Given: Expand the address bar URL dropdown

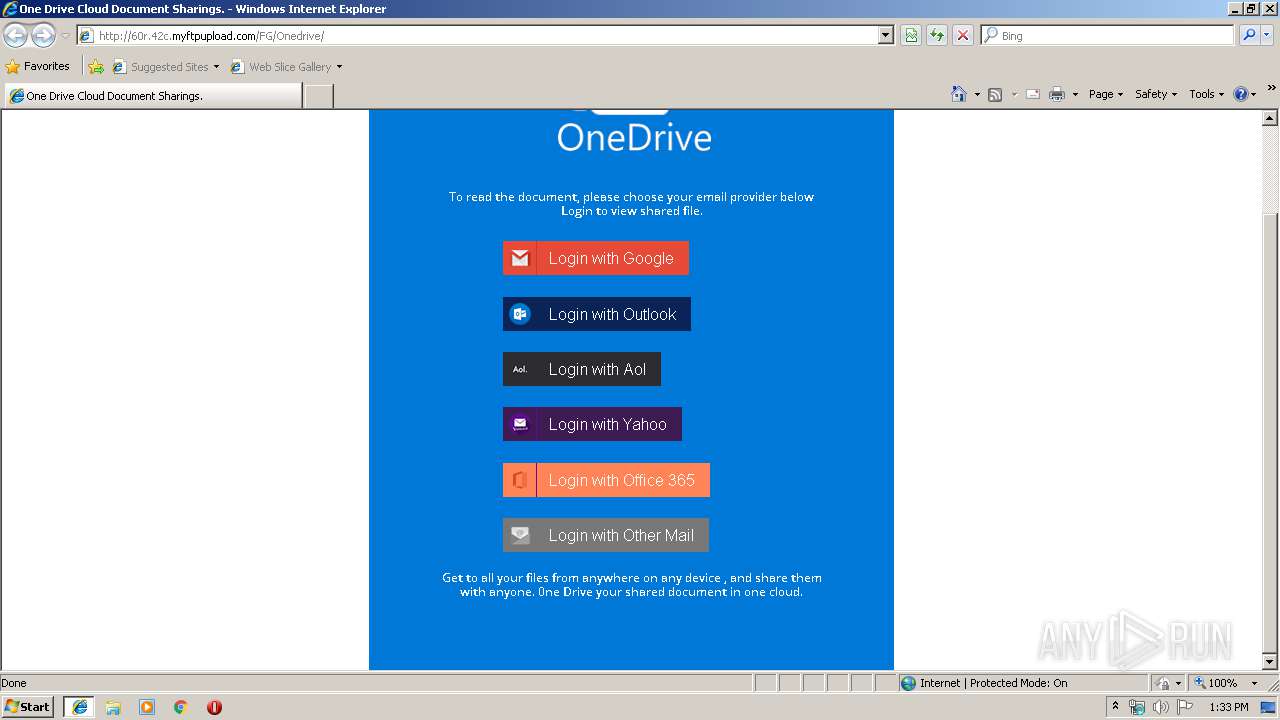Looking at the screenshot, I should pos(885,36).
